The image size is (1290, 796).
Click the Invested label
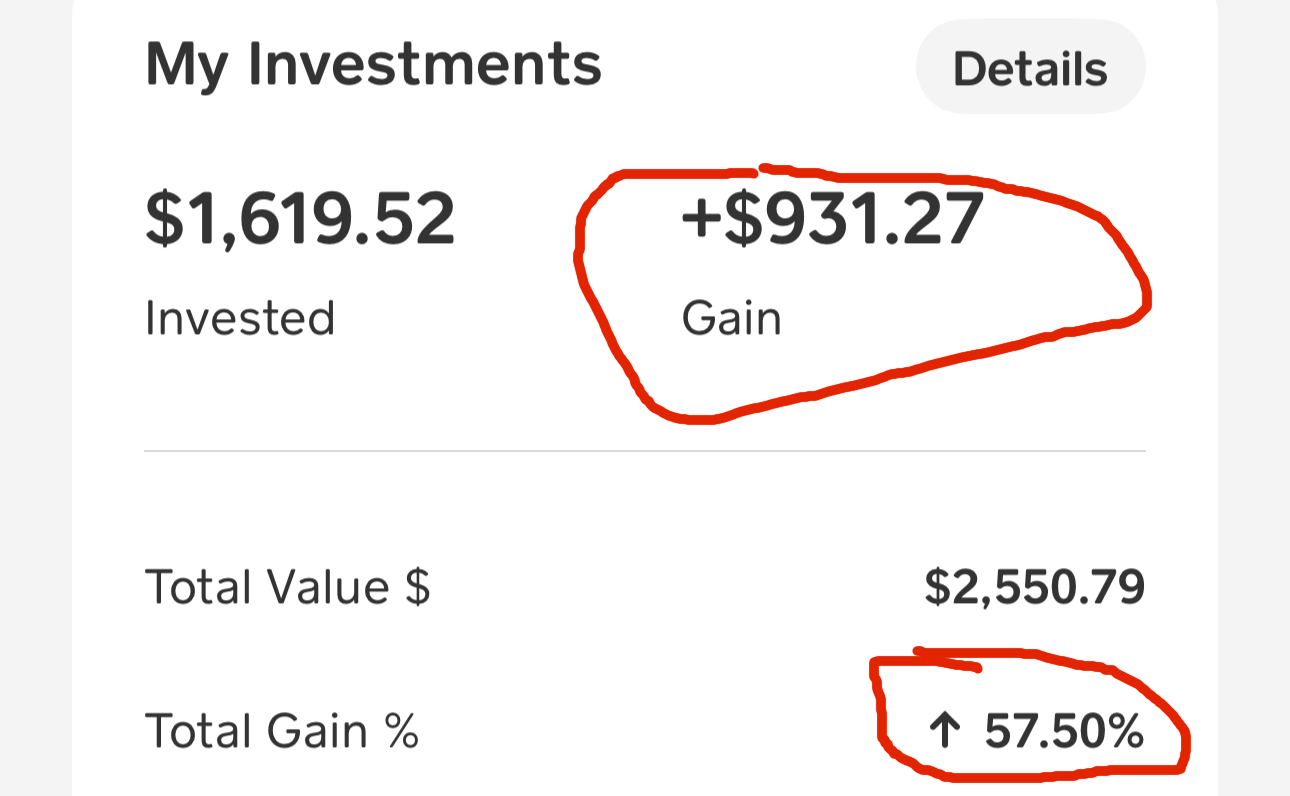[240, 319]
